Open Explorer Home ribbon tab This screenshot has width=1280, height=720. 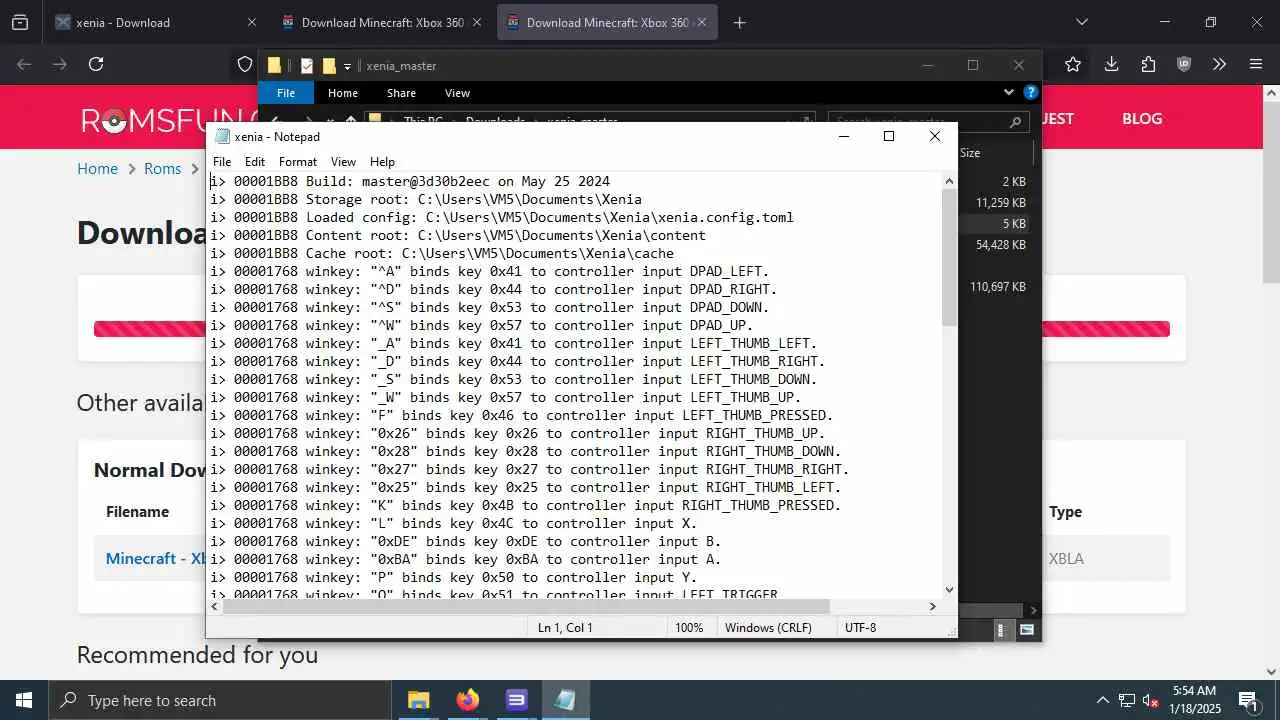[343, 93]
